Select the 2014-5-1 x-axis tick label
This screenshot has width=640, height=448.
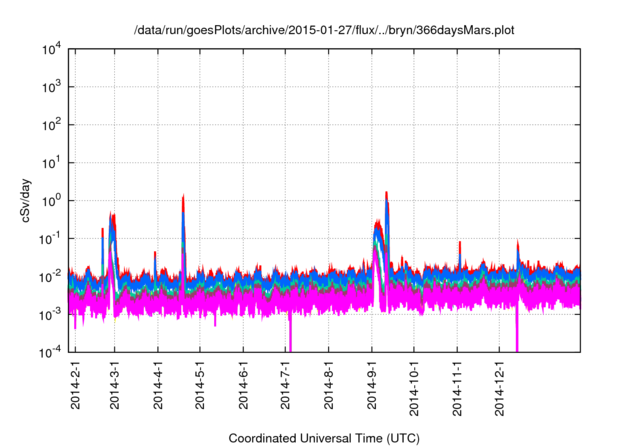tap(201, 386)
